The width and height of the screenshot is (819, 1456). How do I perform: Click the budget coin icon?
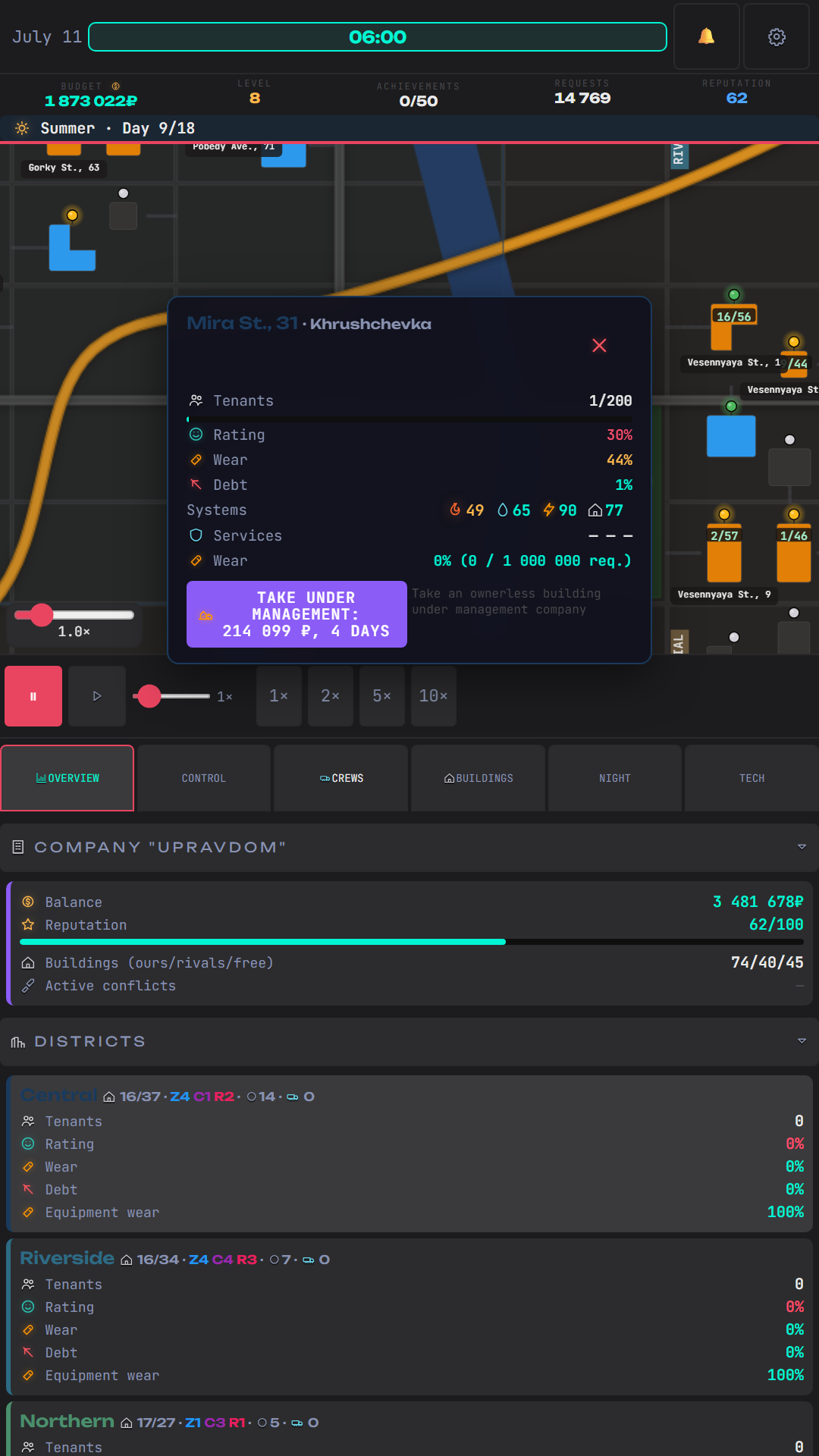[x=116, y=86]
